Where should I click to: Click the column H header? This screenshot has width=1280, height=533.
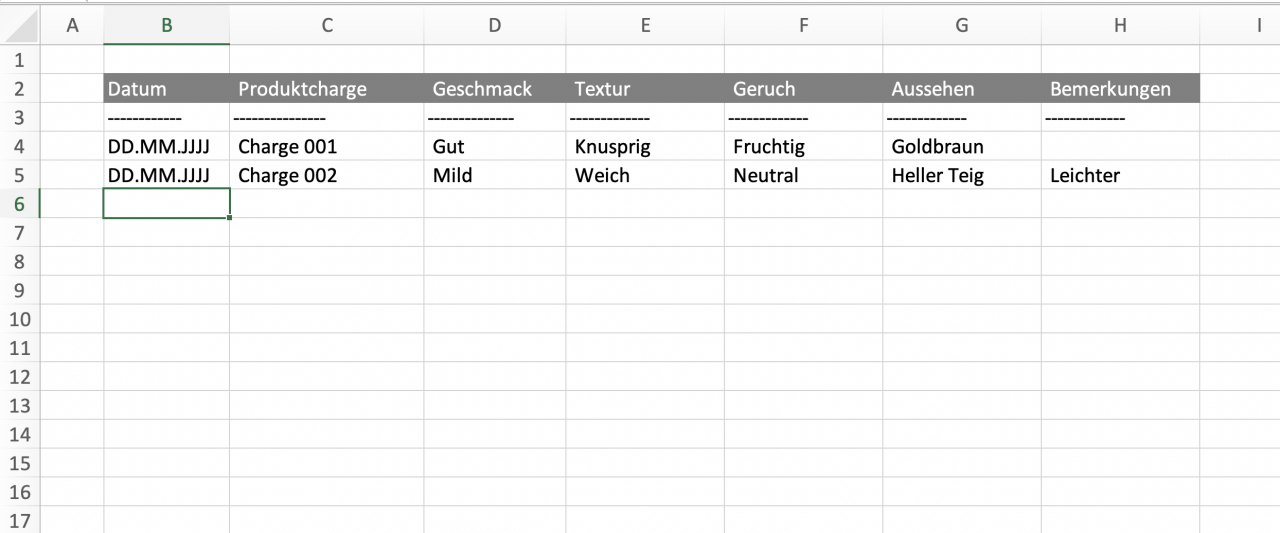1119,27
